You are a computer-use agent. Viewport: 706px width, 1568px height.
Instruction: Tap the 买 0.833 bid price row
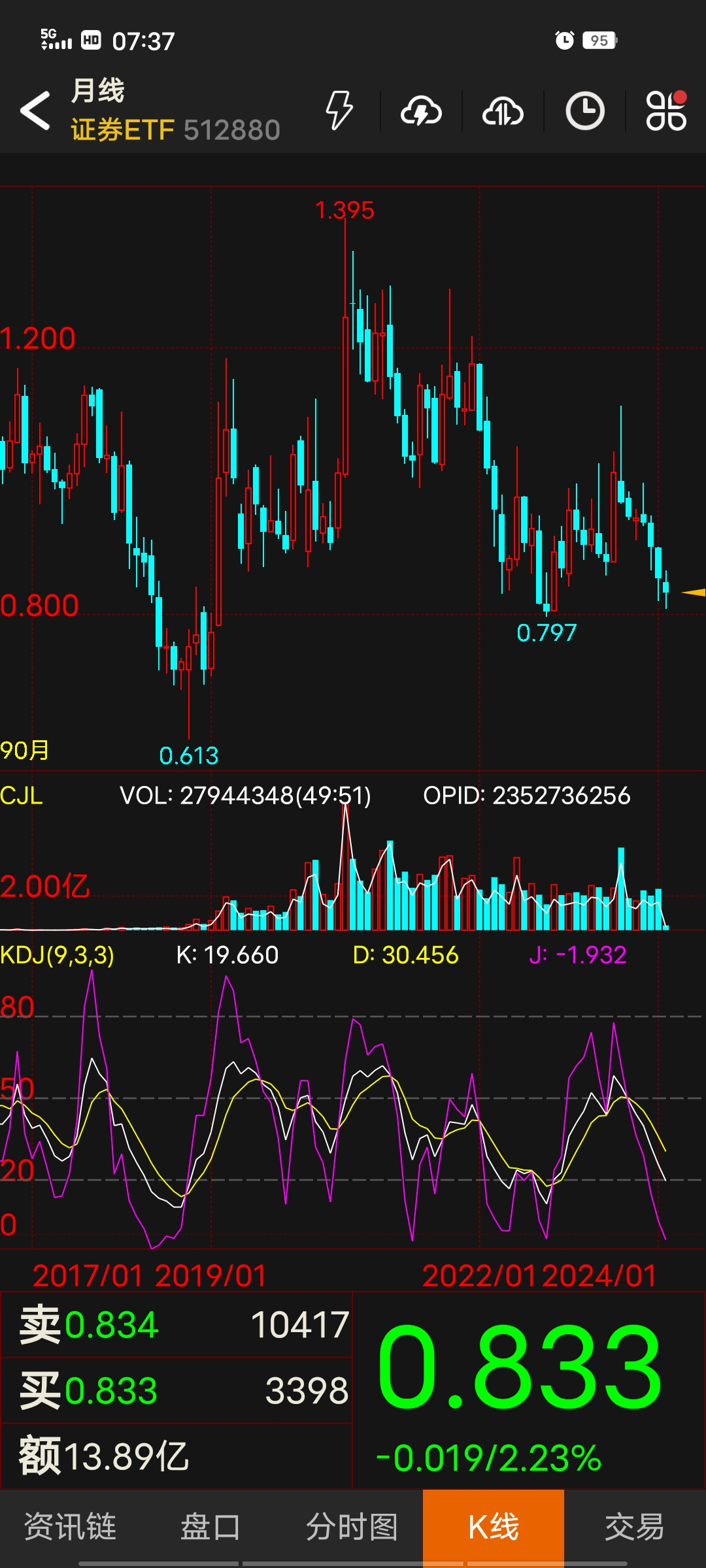[x=176, y=1390]
